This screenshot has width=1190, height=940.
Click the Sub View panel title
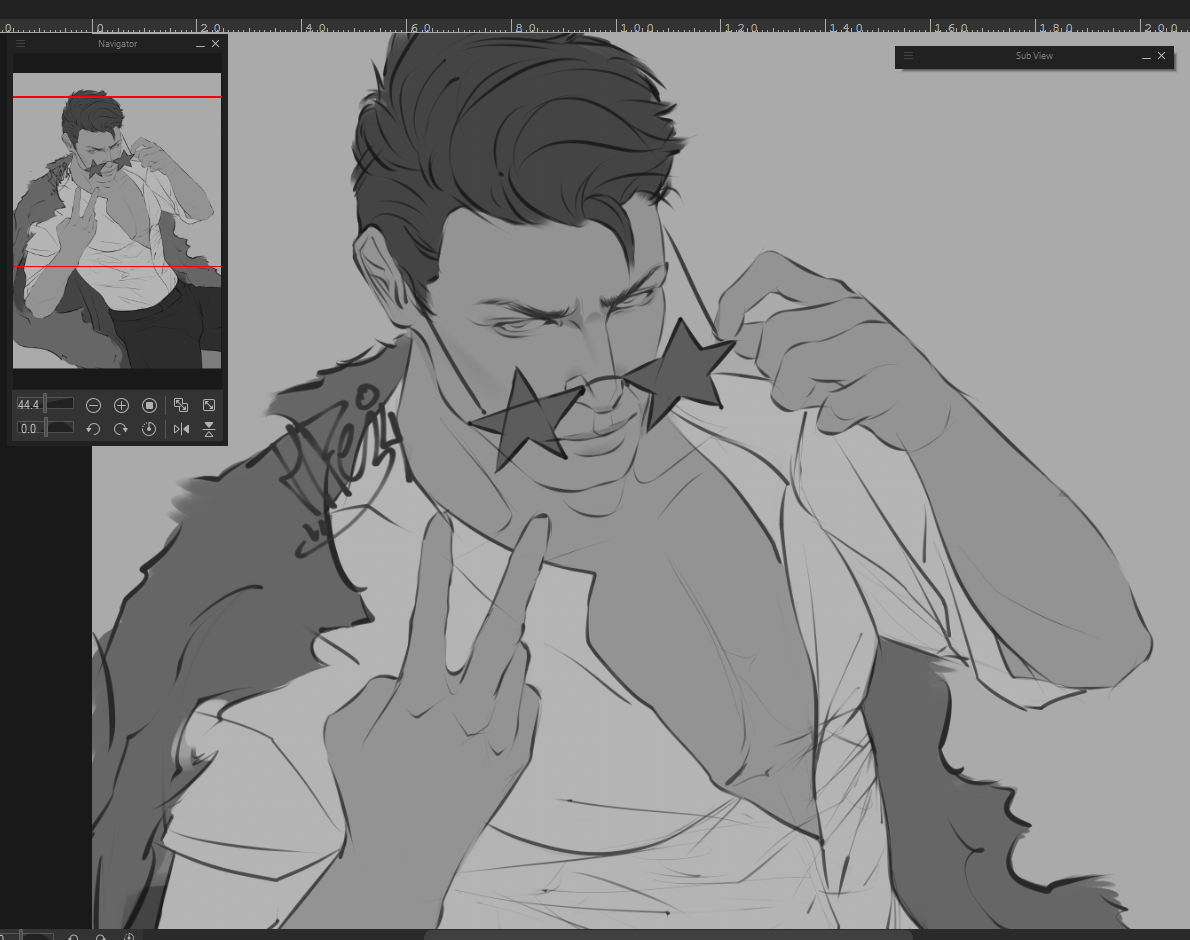tap(1034, 55)
